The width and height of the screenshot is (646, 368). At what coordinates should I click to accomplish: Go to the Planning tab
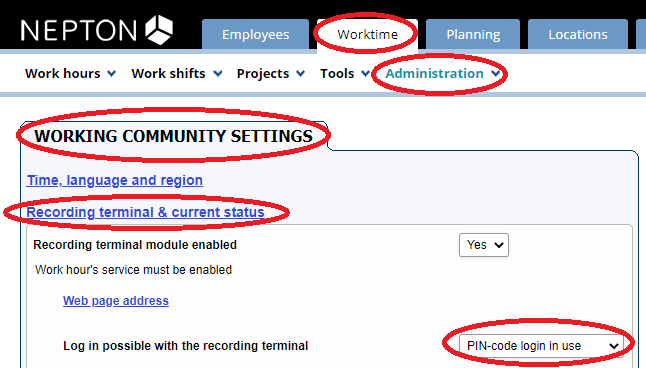473,35
